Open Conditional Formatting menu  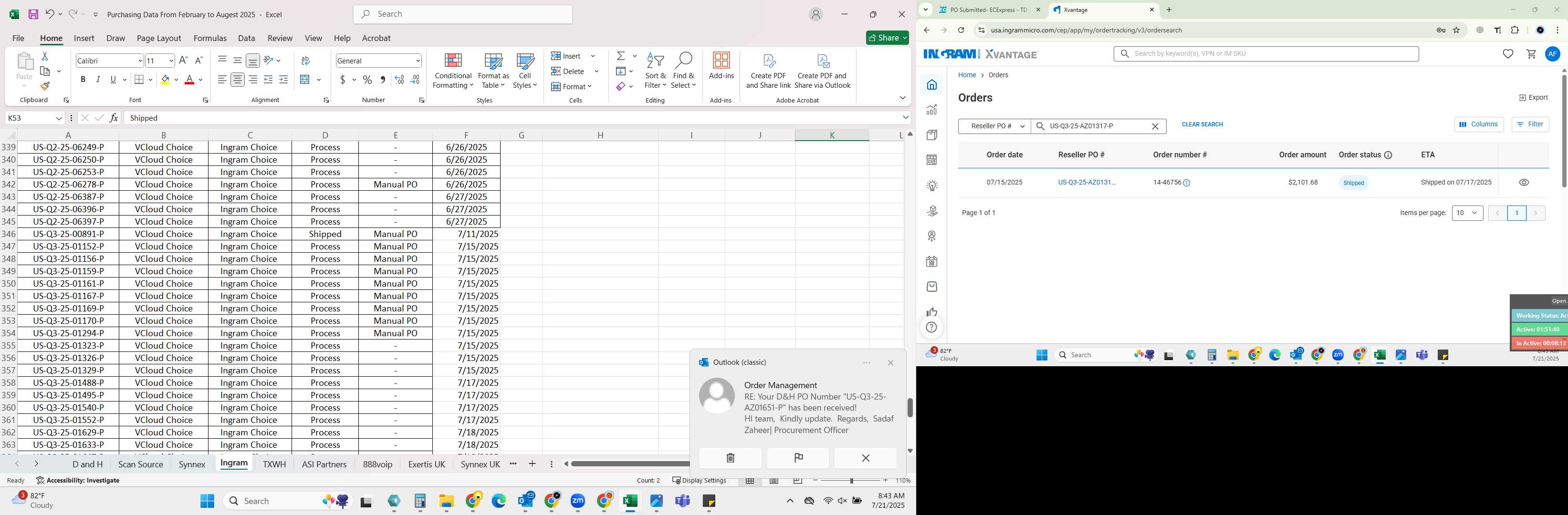tap(453, 71)
